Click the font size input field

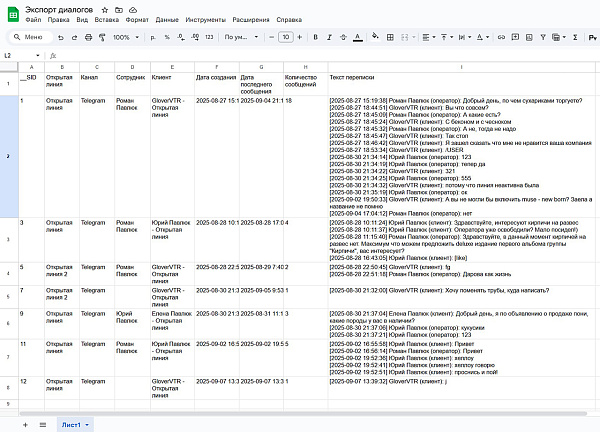click(286, 37)
